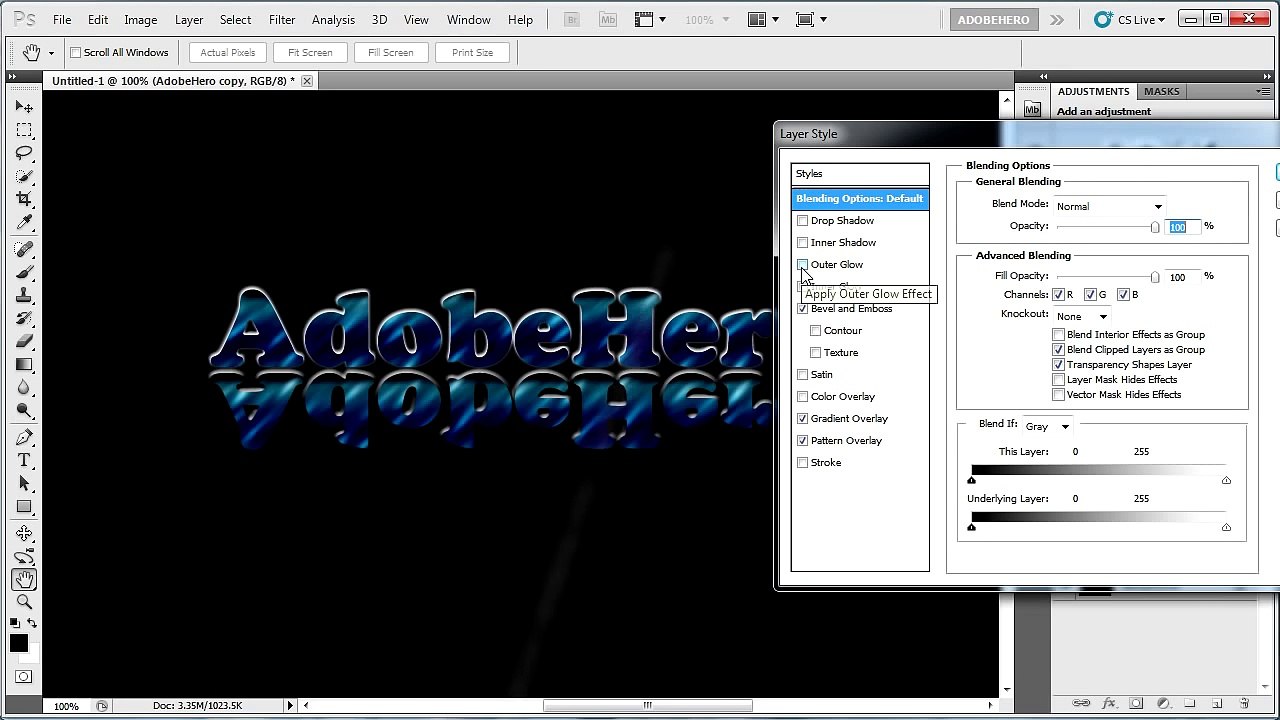1280x720 pixels.
Task: Select the Path Selection tool
Action: pyautogui.click(x=24, y=484)
